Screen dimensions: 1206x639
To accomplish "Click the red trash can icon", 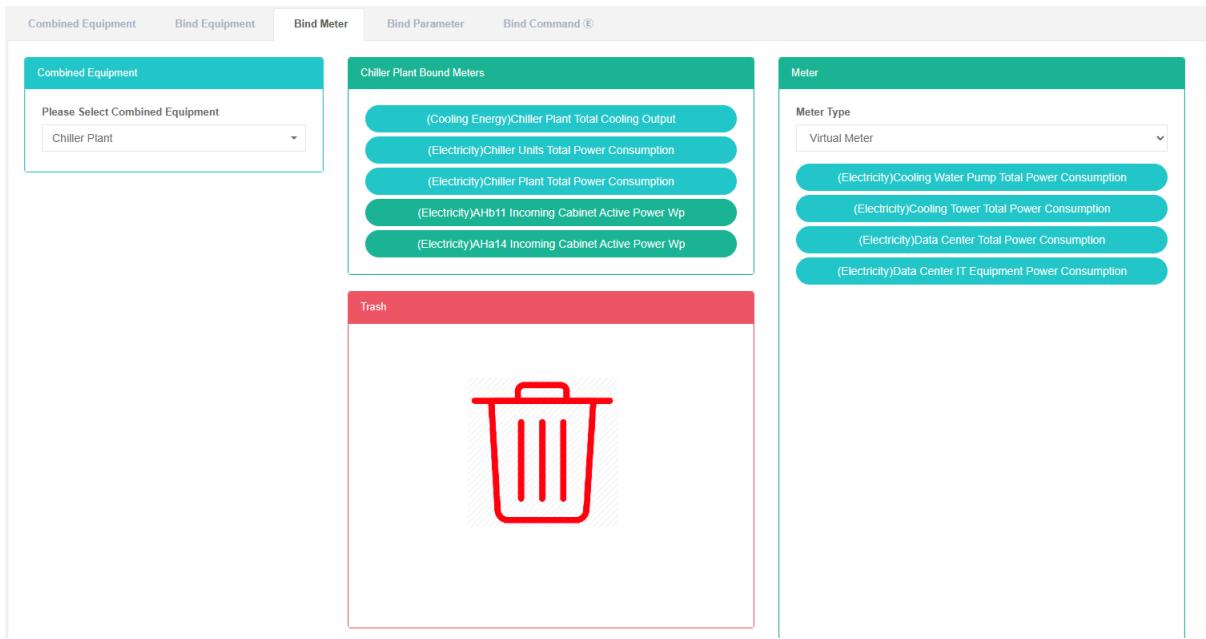I will (541, 453).
